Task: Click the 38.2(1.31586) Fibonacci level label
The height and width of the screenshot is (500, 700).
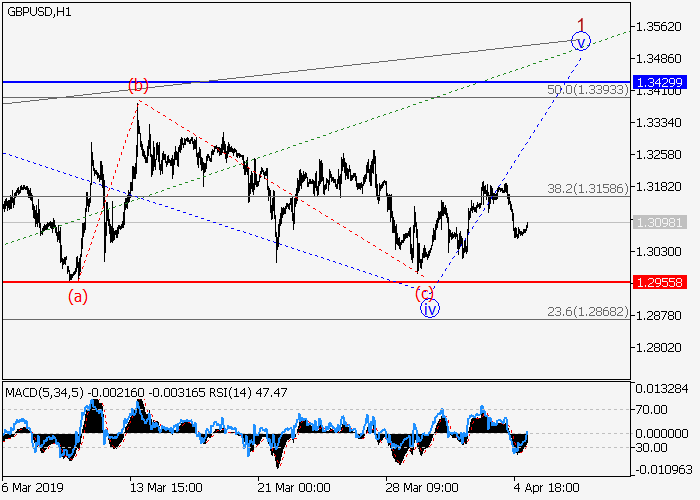Action: click(x=584, y=187)
